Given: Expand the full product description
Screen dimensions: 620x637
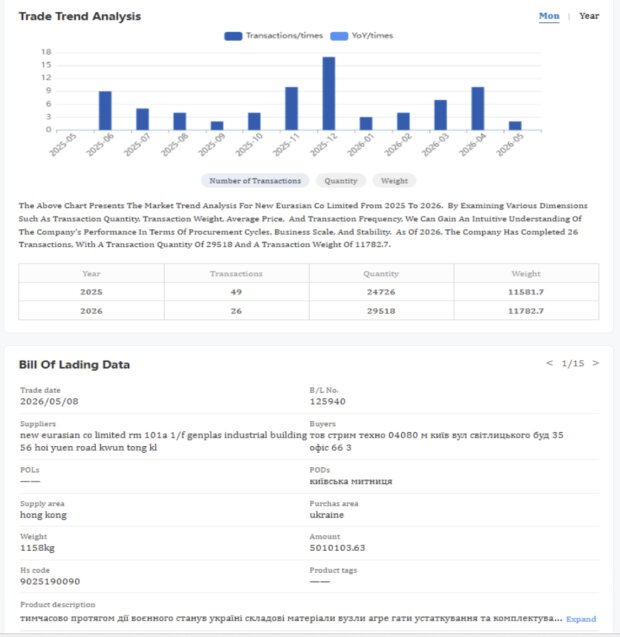Looking at the screenshot, I should point(581,619).
